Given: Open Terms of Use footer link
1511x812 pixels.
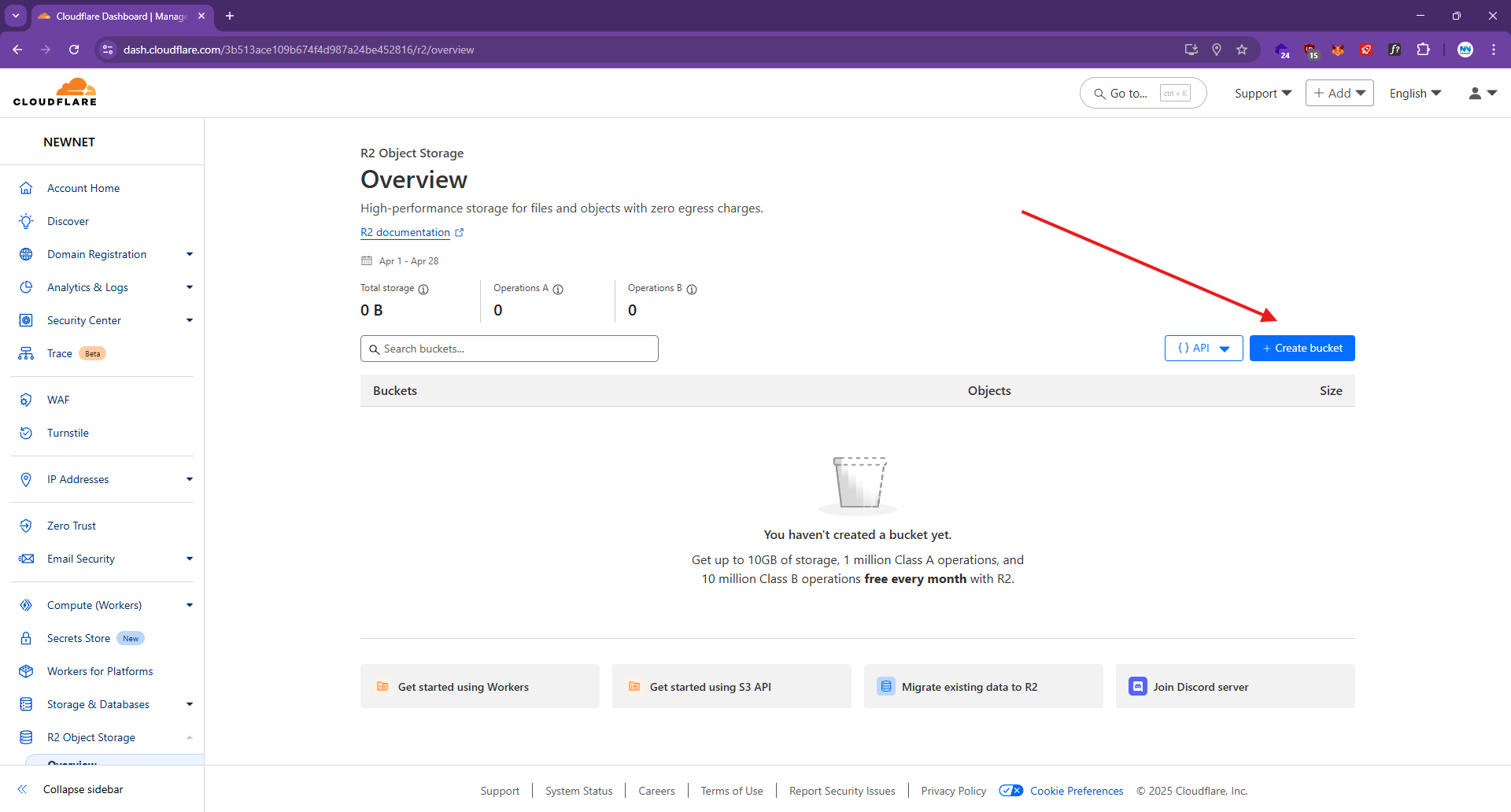Looking at the screenshot, I should tap(732, 791).
